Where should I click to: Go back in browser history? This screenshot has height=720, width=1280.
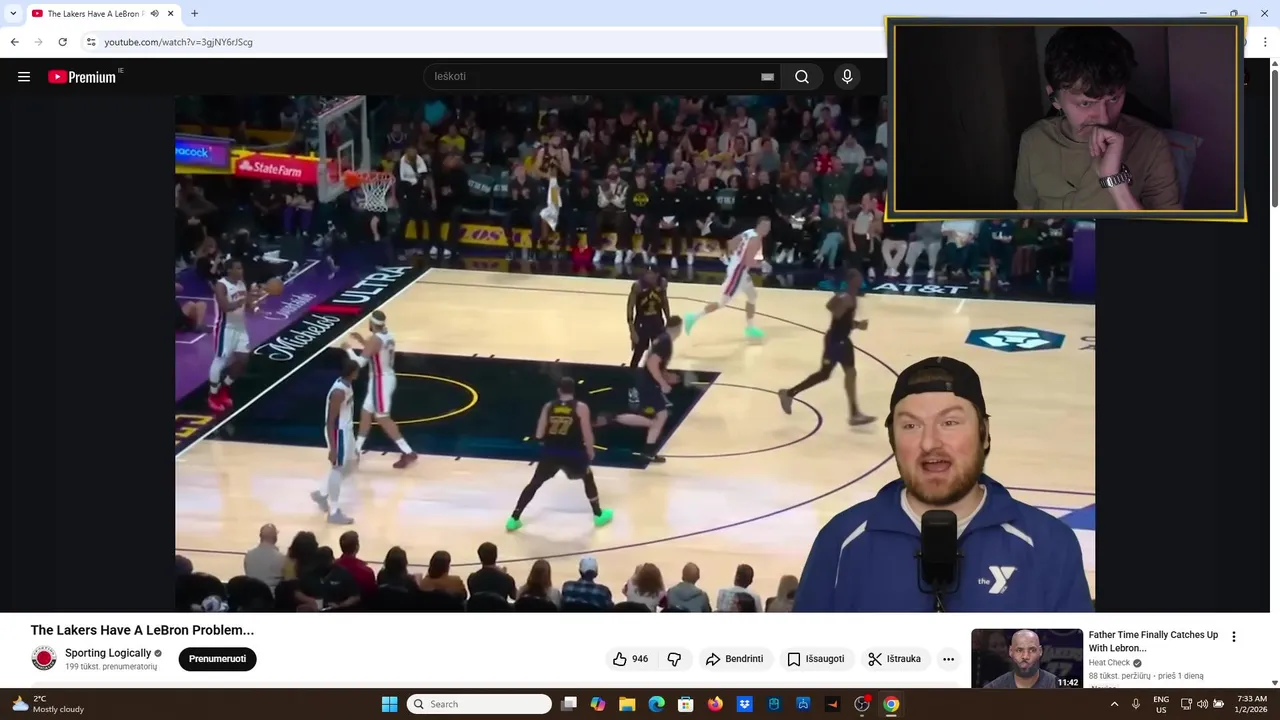15,42
